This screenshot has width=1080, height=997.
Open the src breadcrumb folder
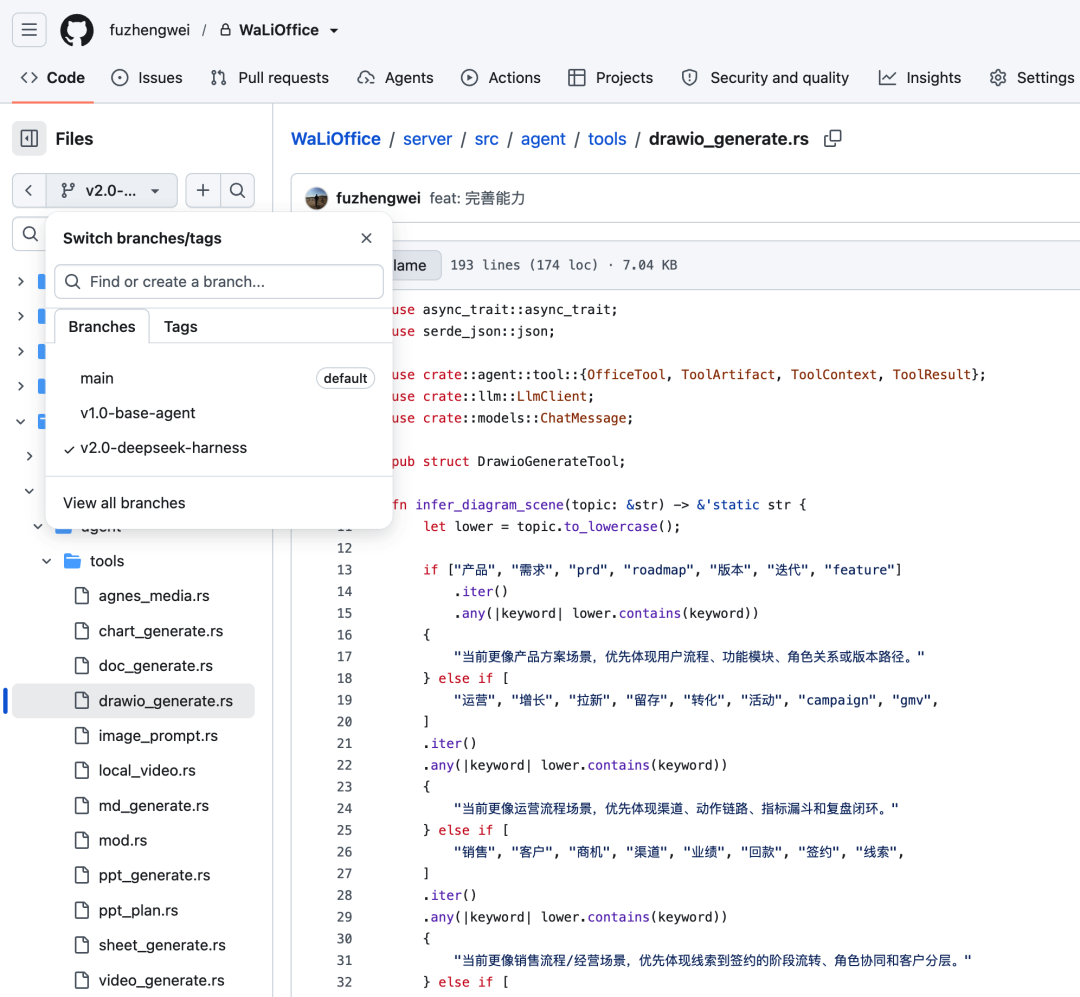pyautogui.click(x=486, y=138)
